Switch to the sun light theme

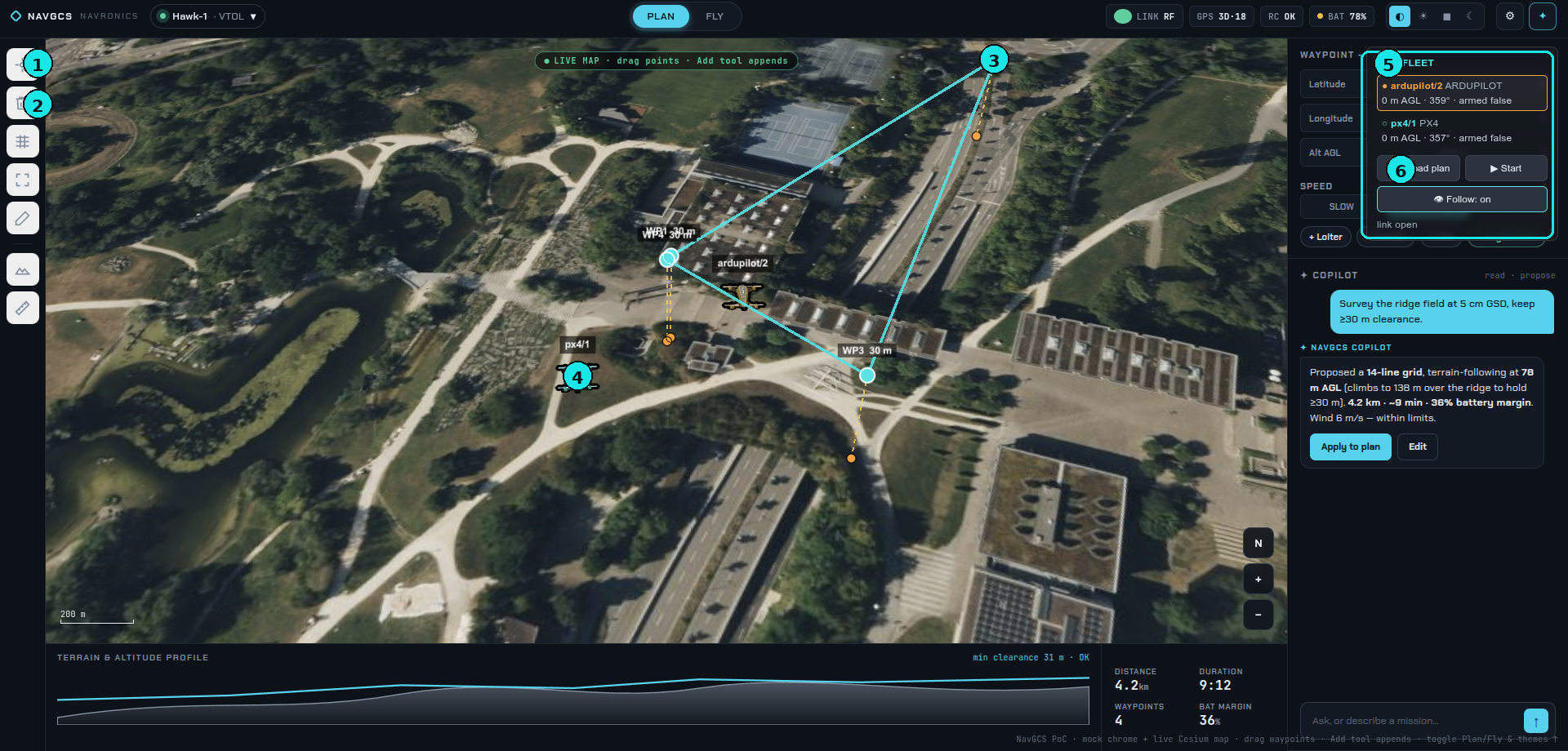[1423, 16]
